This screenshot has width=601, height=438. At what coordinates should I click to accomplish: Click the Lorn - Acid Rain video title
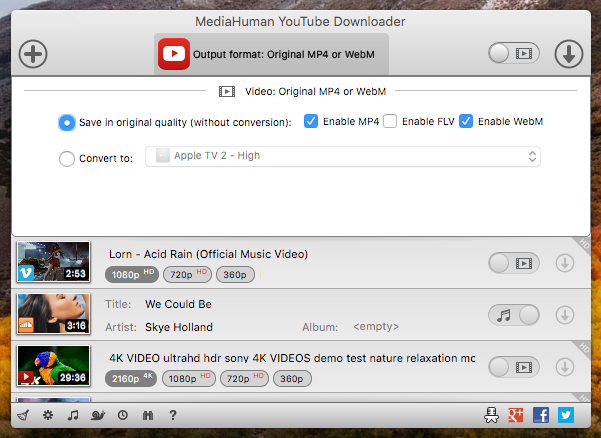[x=209, y=254]
